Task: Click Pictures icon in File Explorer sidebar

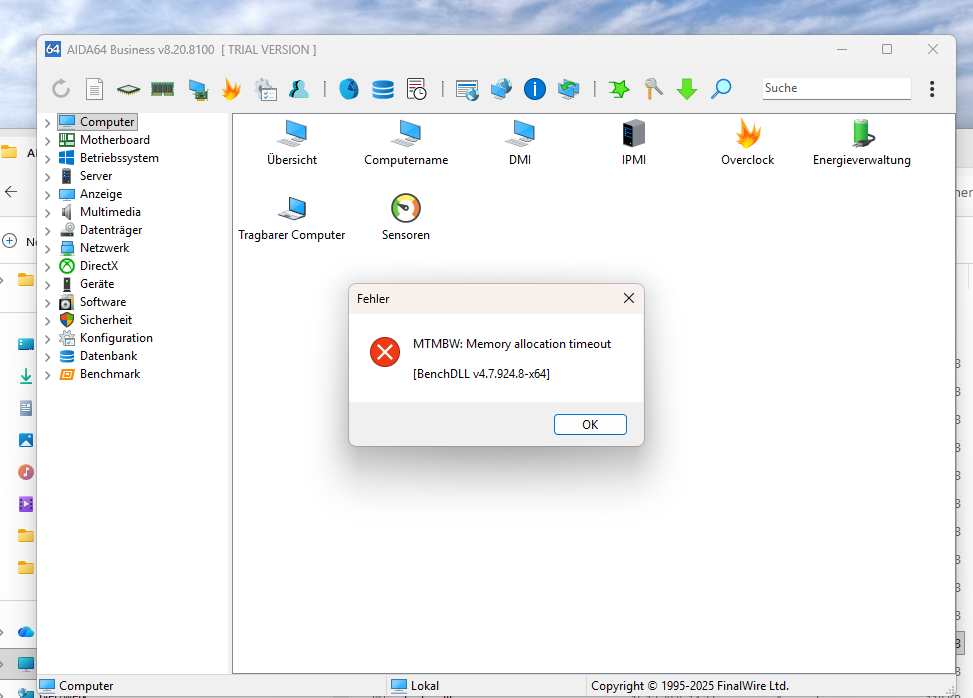Action: [26, 441]
